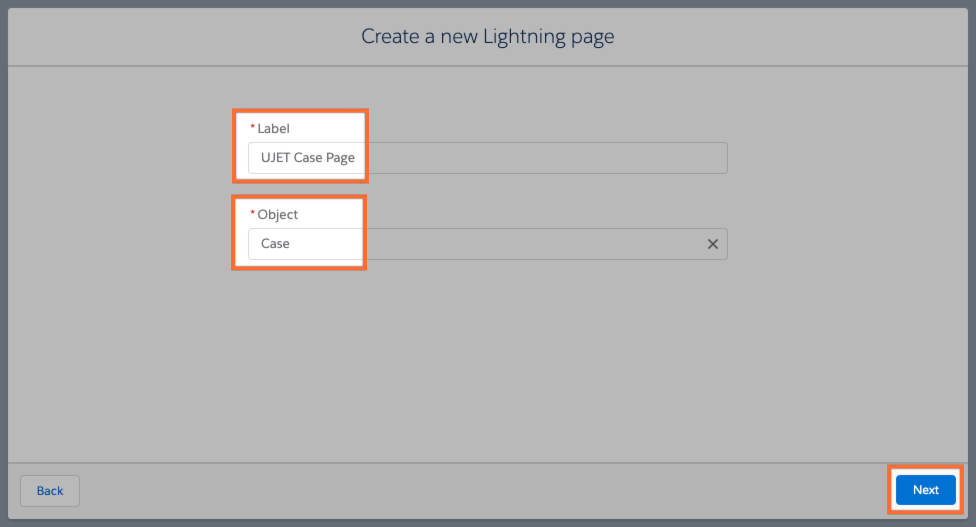Image resolution: width=976 pixels, height=527 pixels.
Task: Click the 'Label' field caption
Action: coord(273,129)
